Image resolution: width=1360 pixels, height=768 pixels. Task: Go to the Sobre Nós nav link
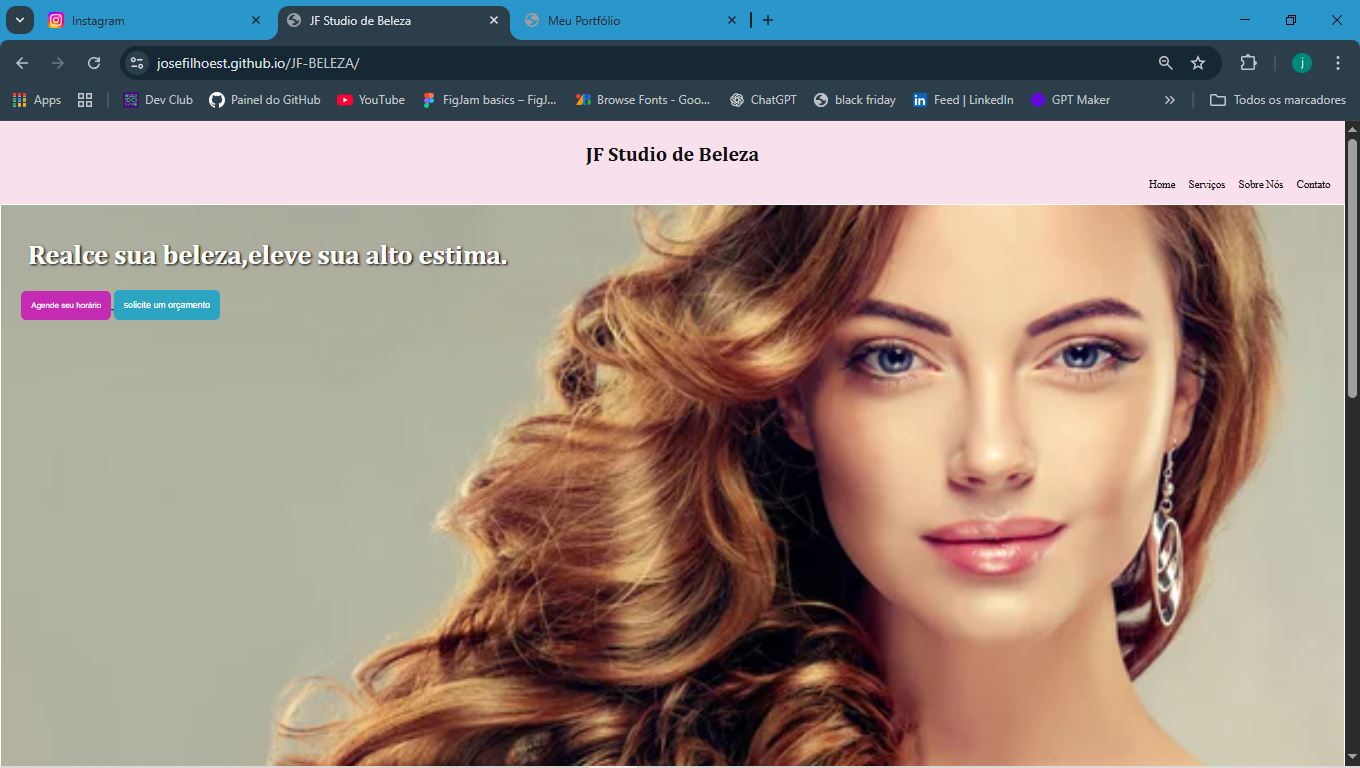tap(1261, 185)
